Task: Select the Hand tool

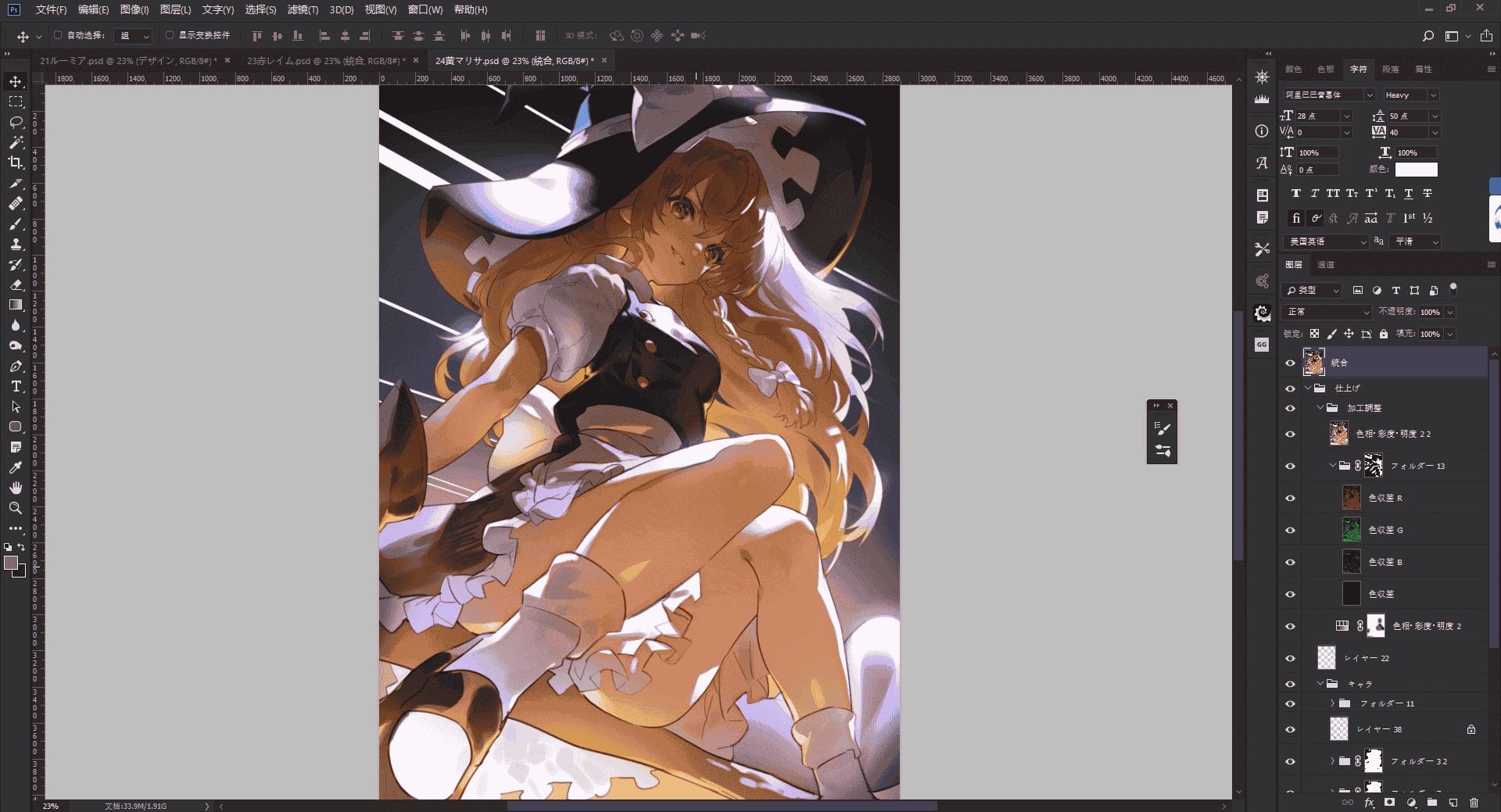Action: (x=16, y=488)
